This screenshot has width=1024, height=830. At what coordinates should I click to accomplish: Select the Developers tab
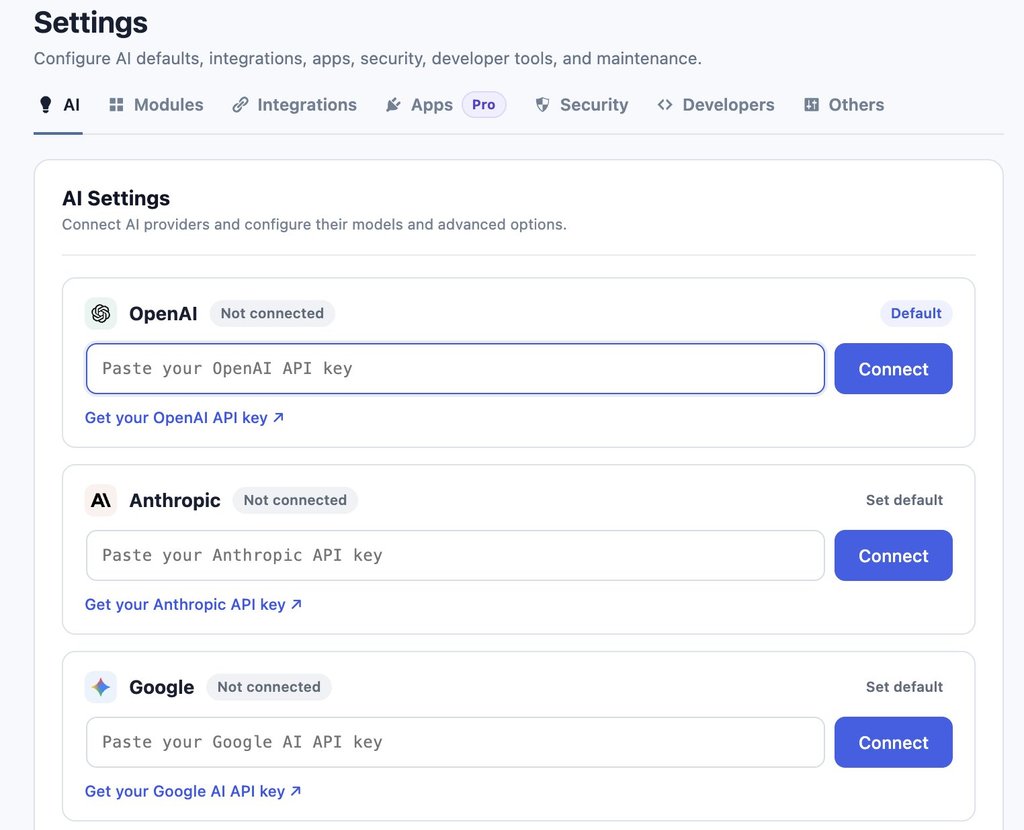click(x=716, y=105)
